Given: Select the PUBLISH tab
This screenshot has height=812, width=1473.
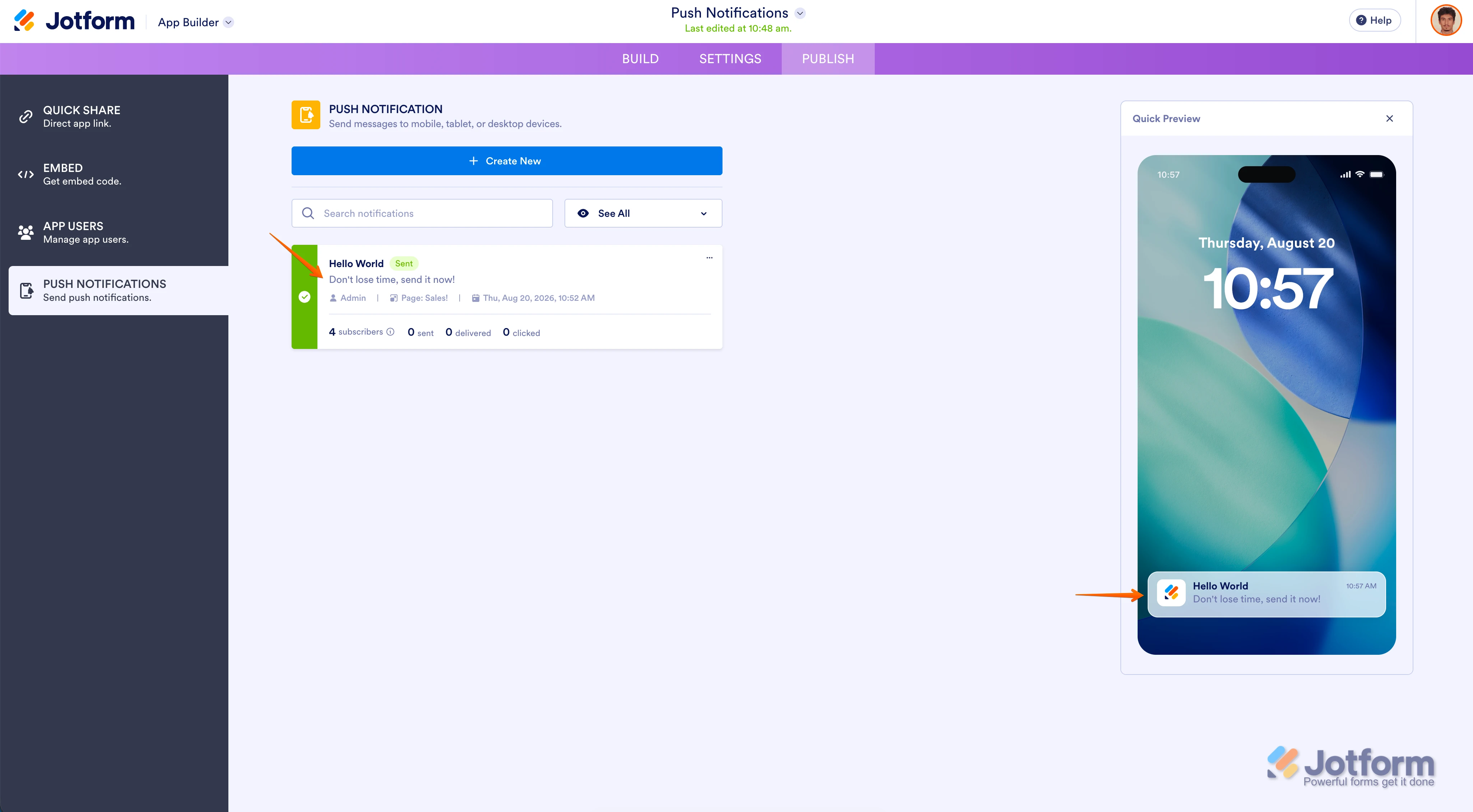Looking at the screenshot, I should click(828, 59).
